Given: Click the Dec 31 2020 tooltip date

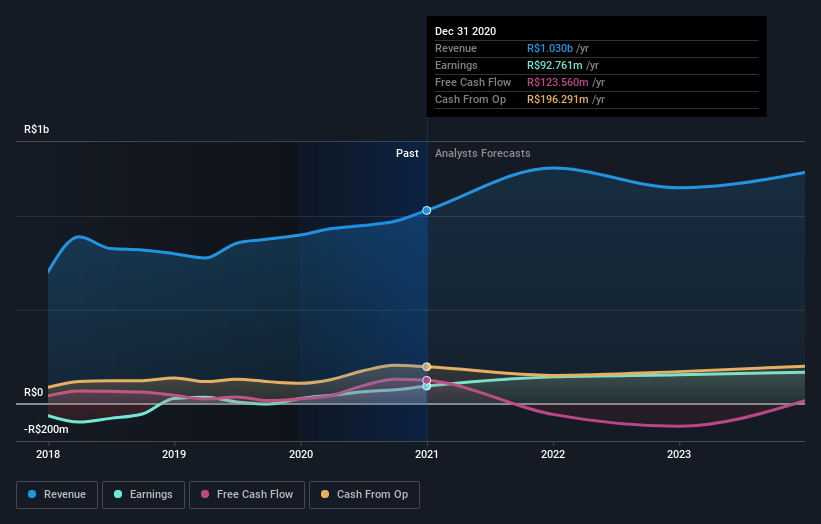Looking at the screenshot, I should [x=465, y=31].
